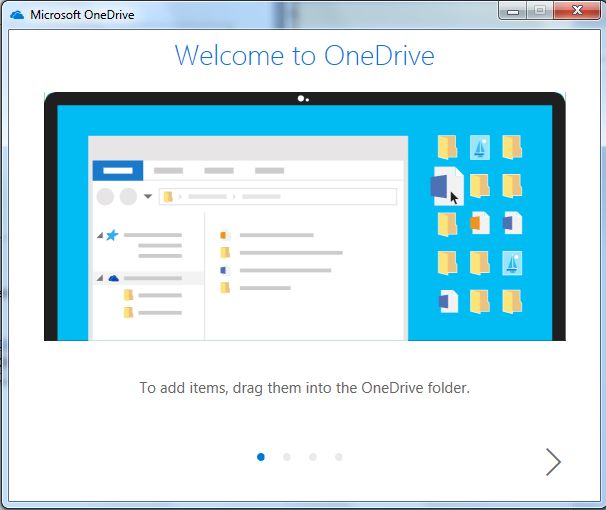Screen dimensions: 606x510
Task: Select the third pagination dot
Action: pyautogui.click(x=313, y=457)
